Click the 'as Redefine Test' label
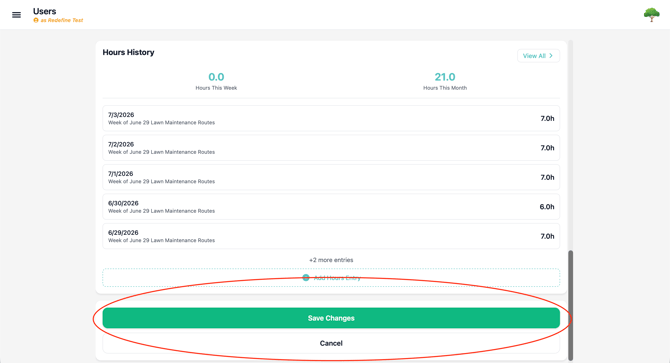Image resolution: width=670 pixels, height=363 pixels. point(62,20)
